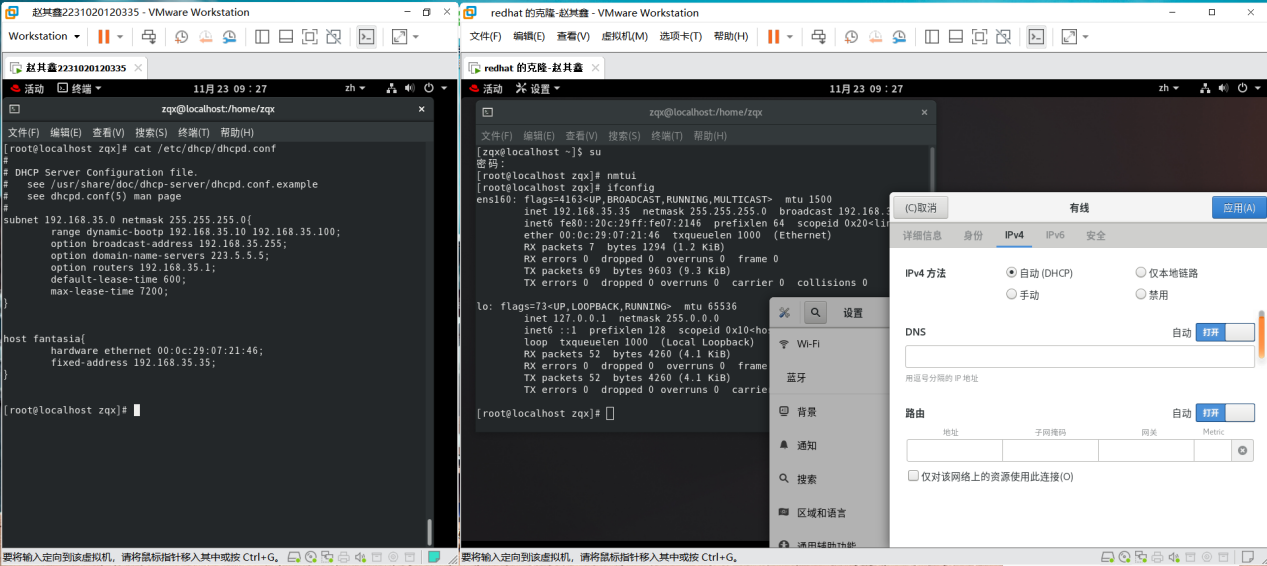
Task: Enter full screen in right VMware window
Action: 980,36
